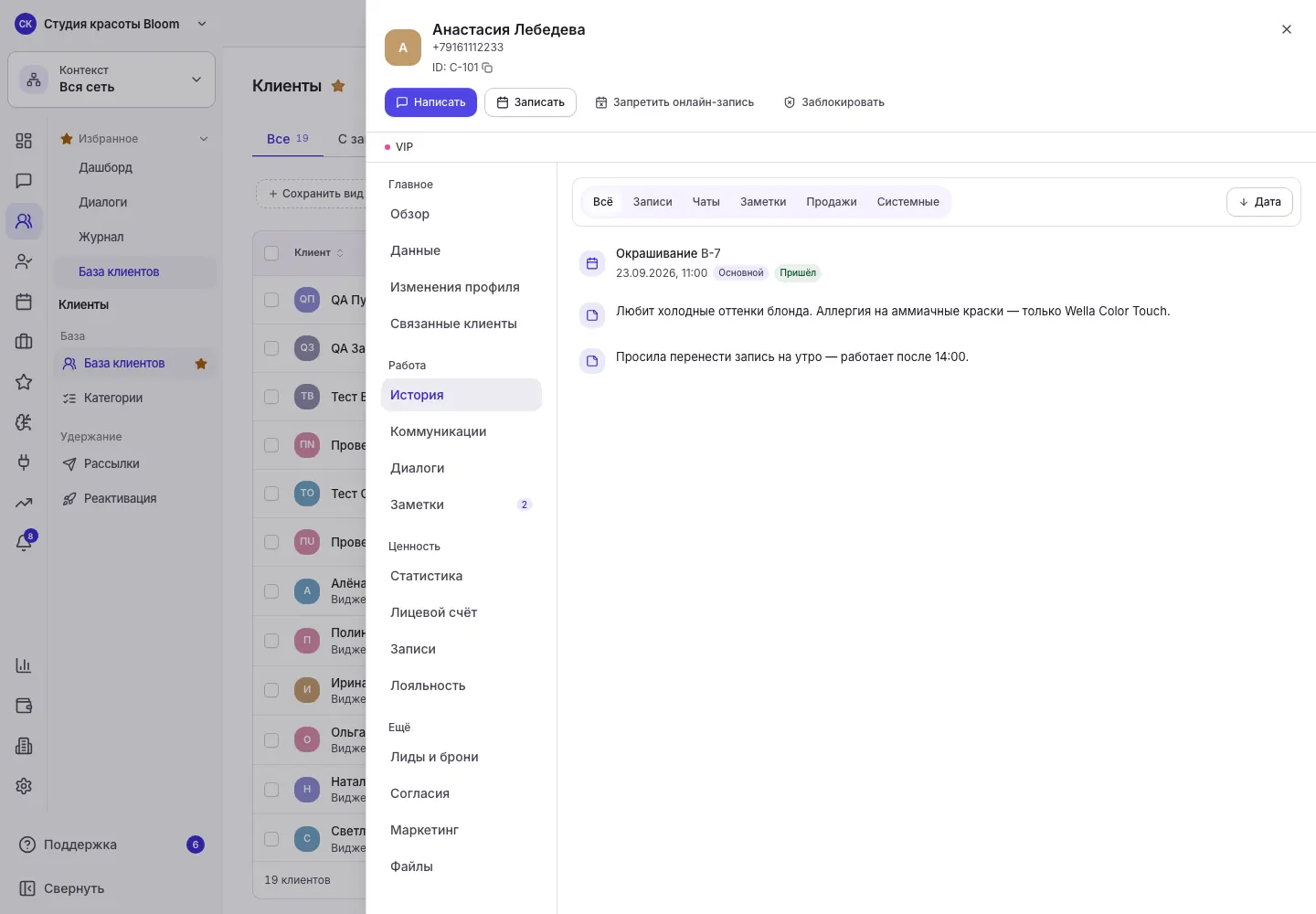
Task: Open the settings gear in the left rail
Action: (24, 786)
